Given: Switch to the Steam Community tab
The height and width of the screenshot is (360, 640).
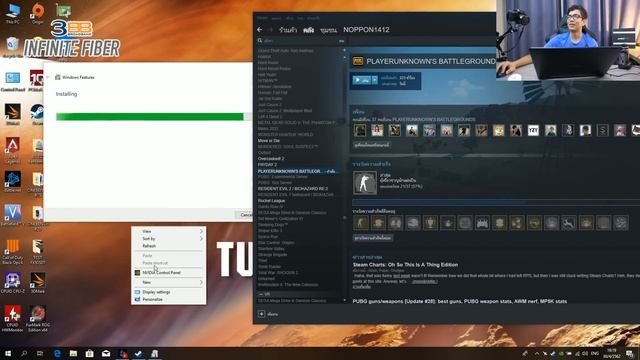Looking at the screenshot, I should [x=329, y=30].
